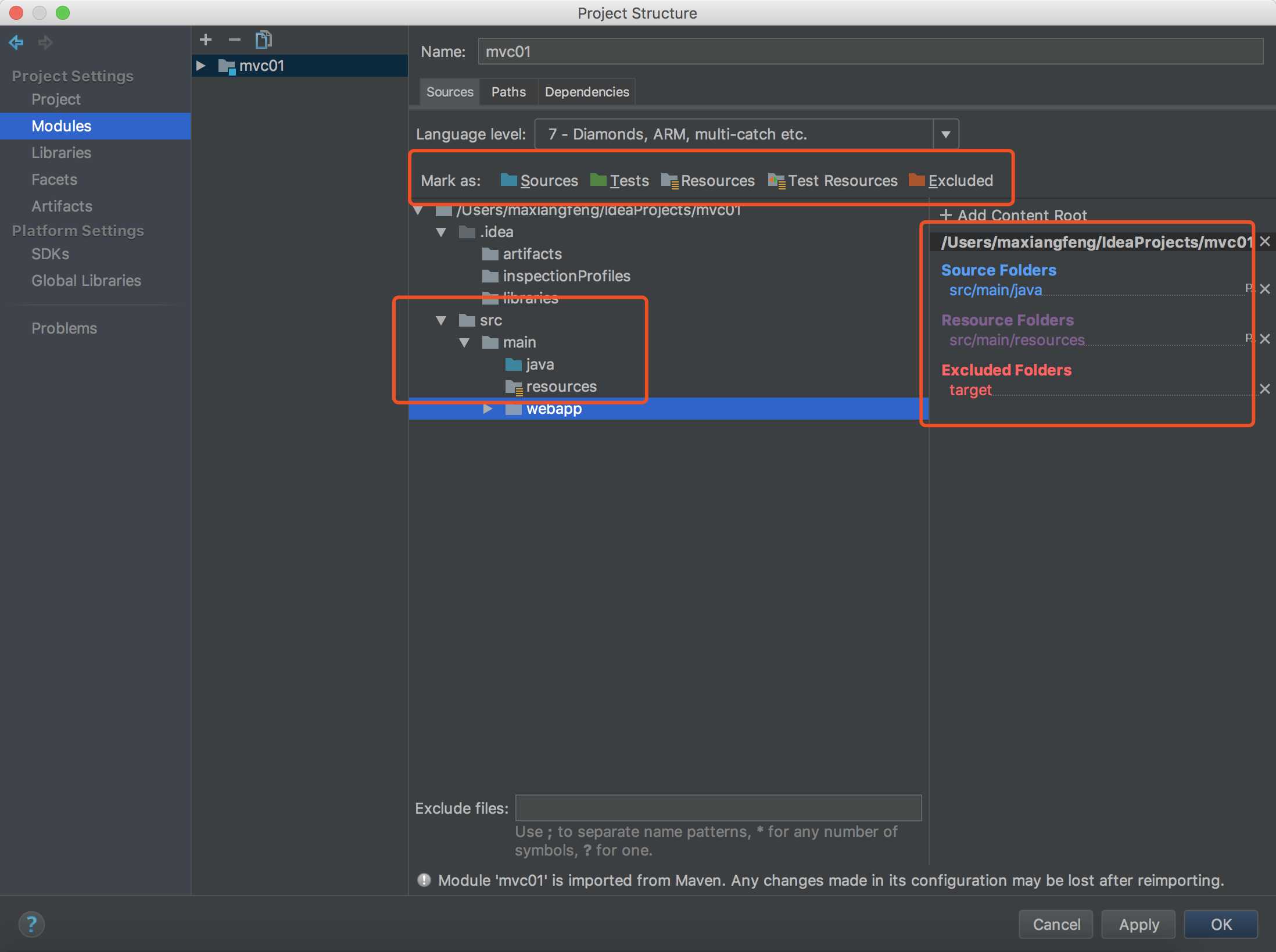
Task: Mark folder as Resources
Action: [x=708, y=181]
